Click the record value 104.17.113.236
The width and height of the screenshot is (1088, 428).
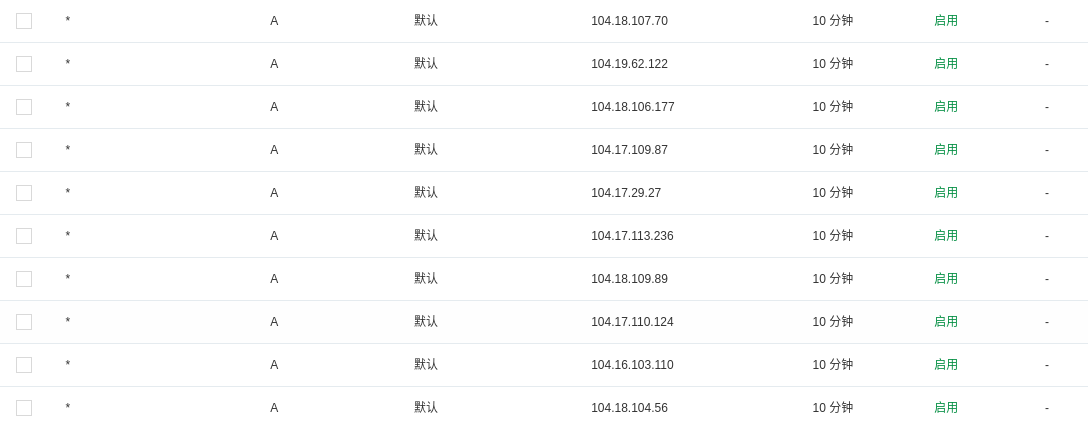pyautogui.click(x=632, y=236)
